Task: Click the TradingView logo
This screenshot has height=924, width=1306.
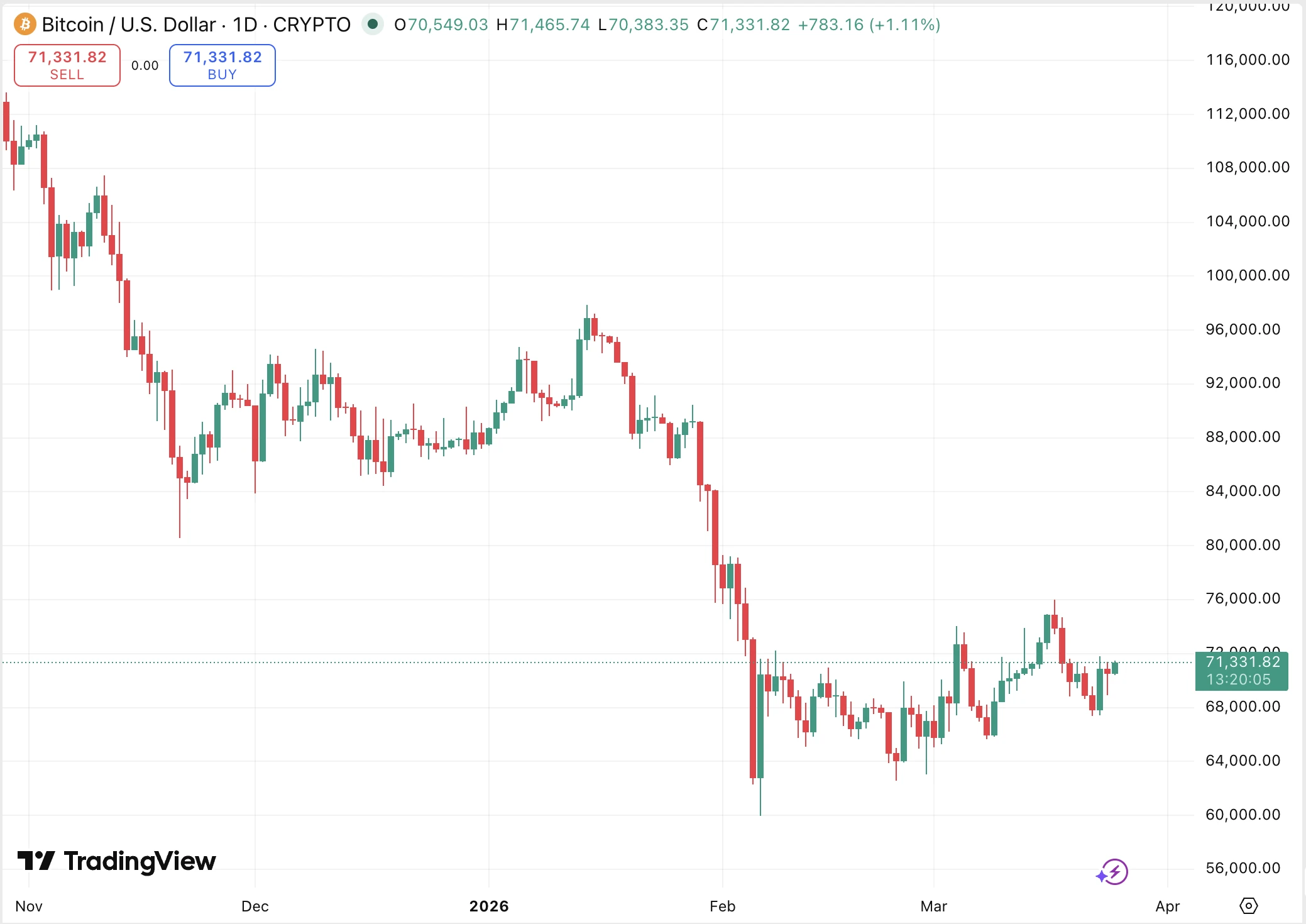Action: click(x=117, y=861)
